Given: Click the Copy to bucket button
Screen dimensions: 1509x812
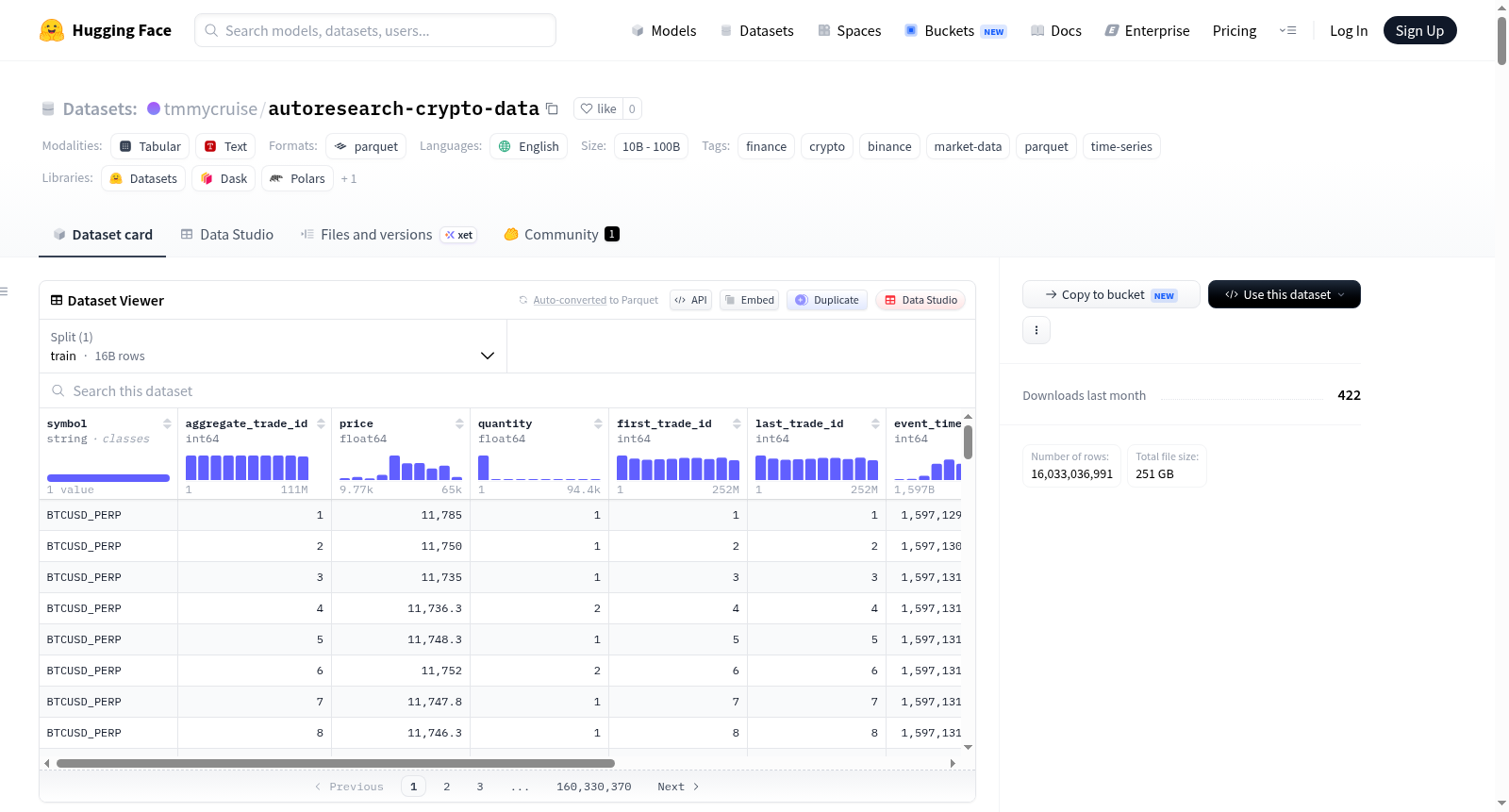Looking at the screenshot, I should click(x=1111, y=294).
